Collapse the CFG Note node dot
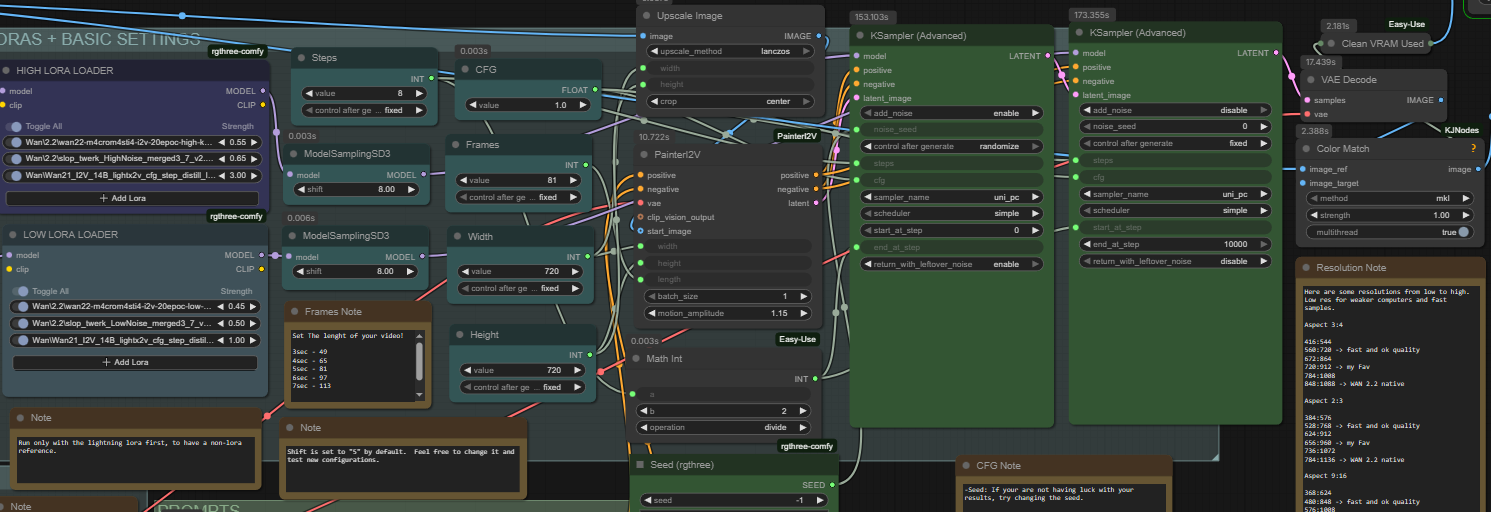 pyautogui.click(x=967, y=465)
